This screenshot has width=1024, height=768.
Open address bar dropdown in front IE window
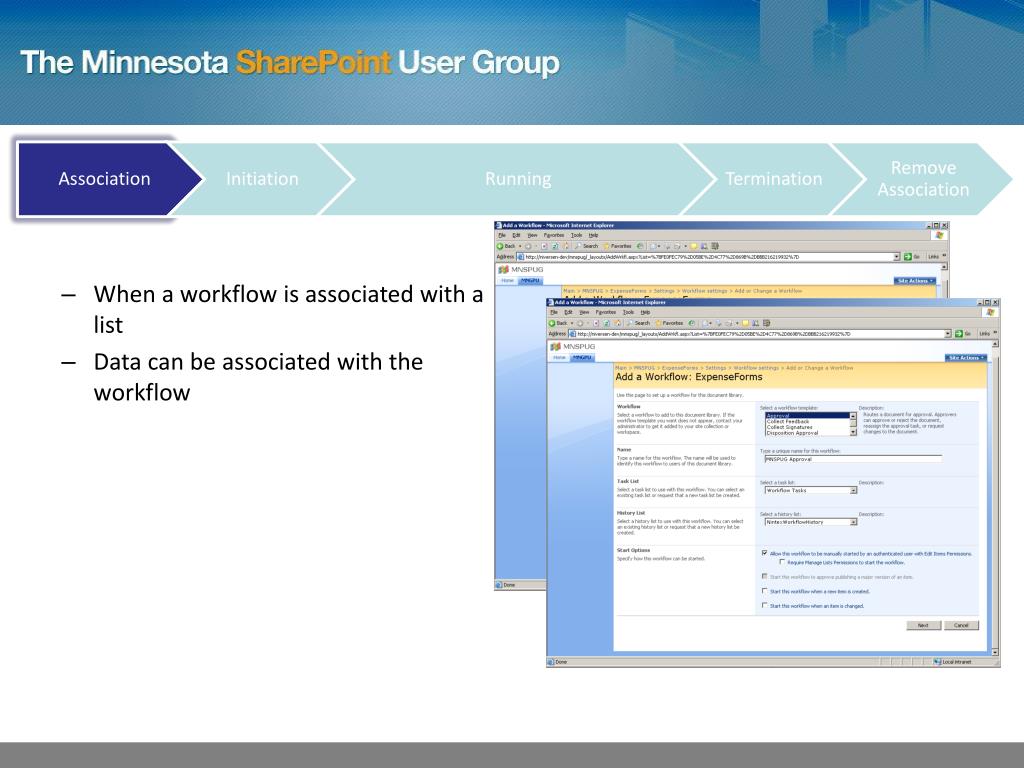click(x=948, y=334)
